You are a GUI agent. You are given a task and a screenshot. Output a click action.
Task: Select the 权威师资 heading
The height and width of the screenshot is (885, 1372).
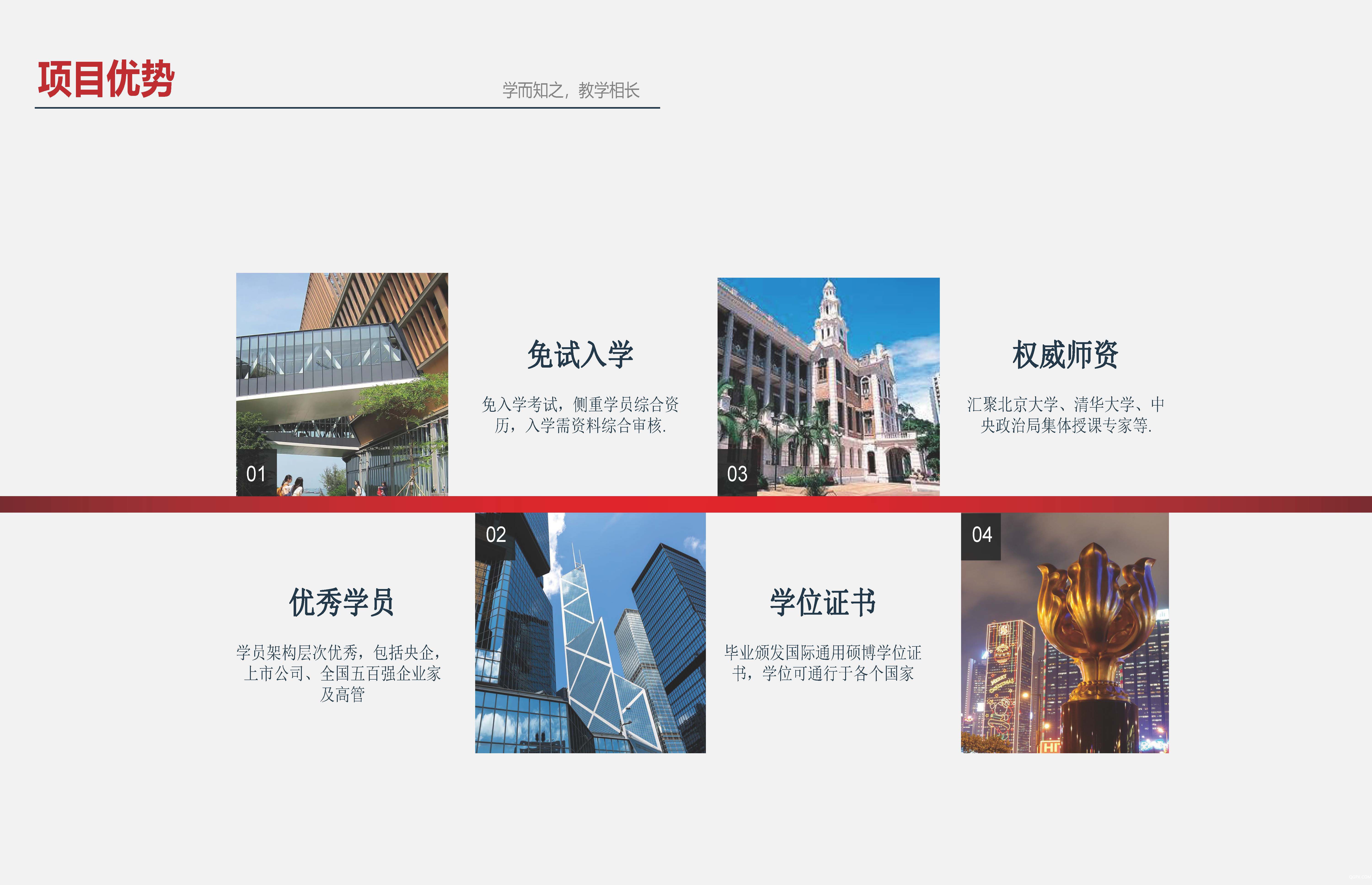click(1065, 354)
